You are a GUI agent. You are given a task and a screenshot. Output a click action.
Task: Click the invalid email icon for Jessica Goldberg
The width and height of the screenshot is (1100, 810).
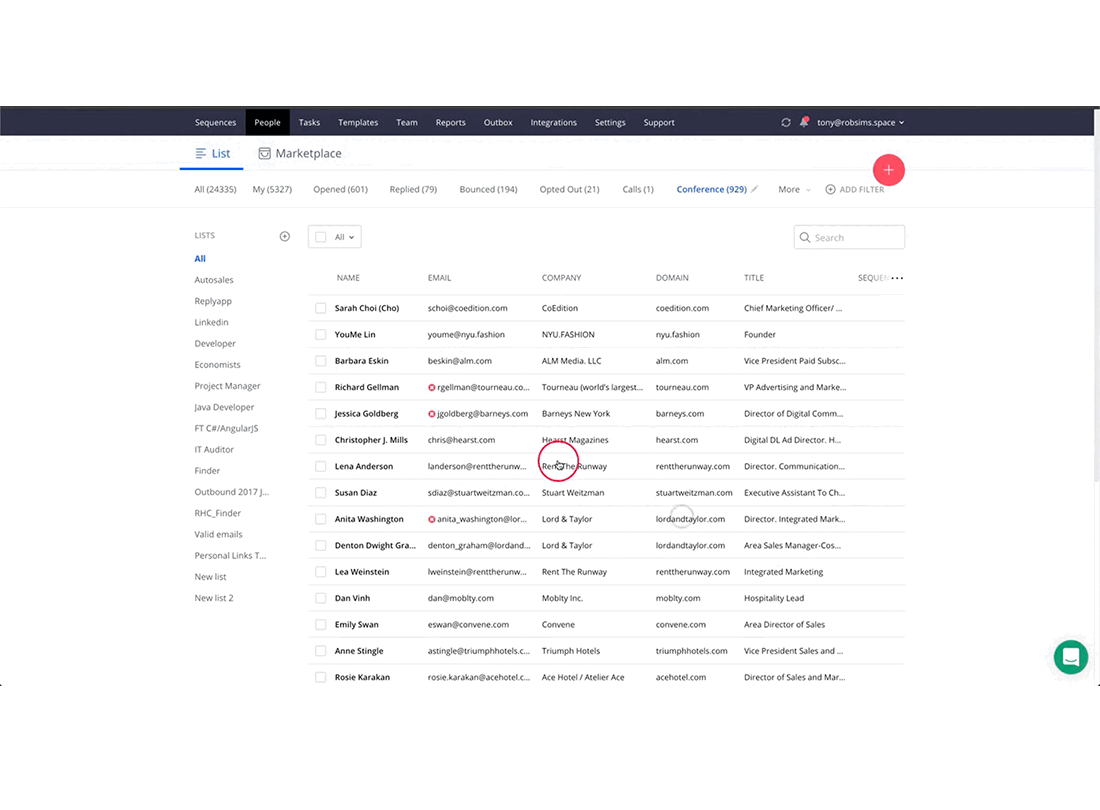pos(431,414)
